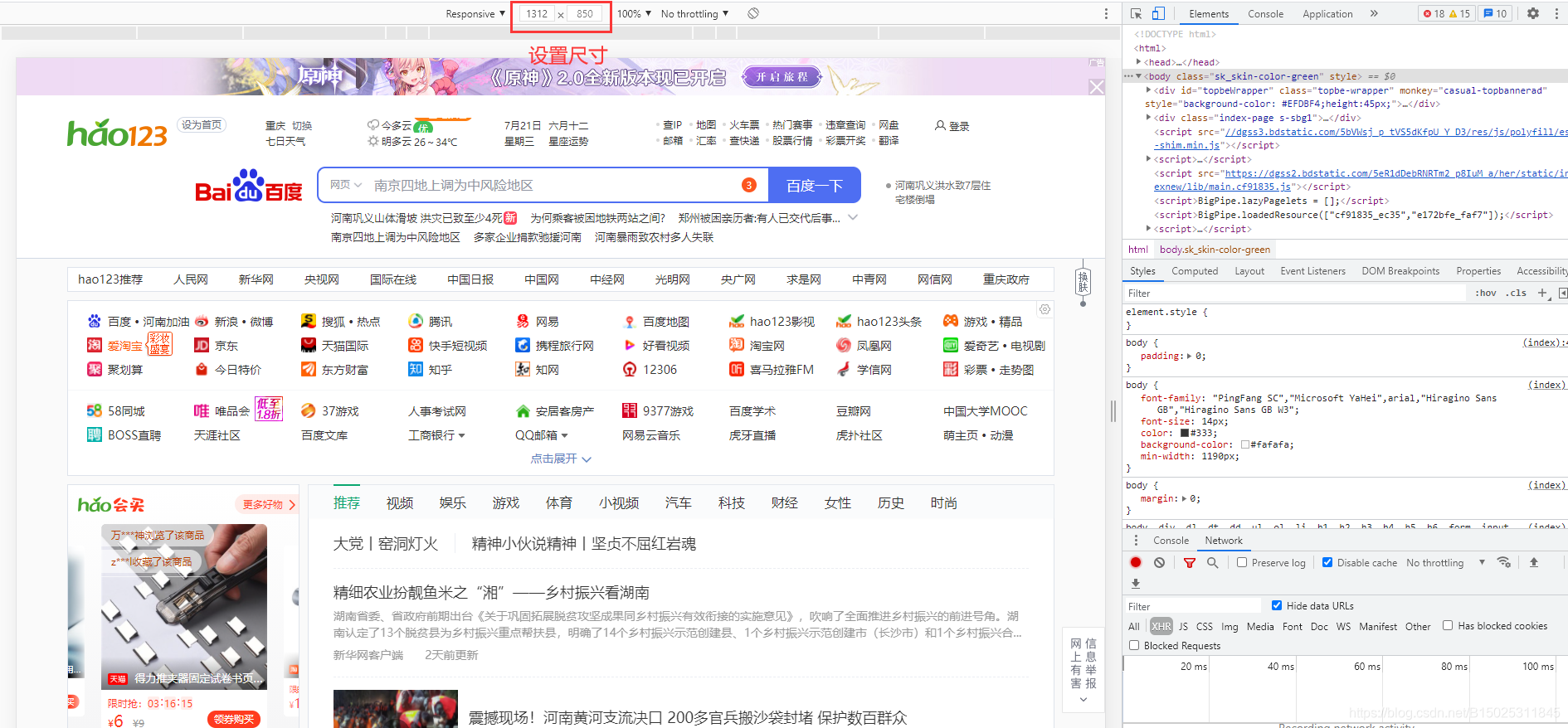
Task: Click the rotate screen icon in device toolbar
Action: click(752, 13)
